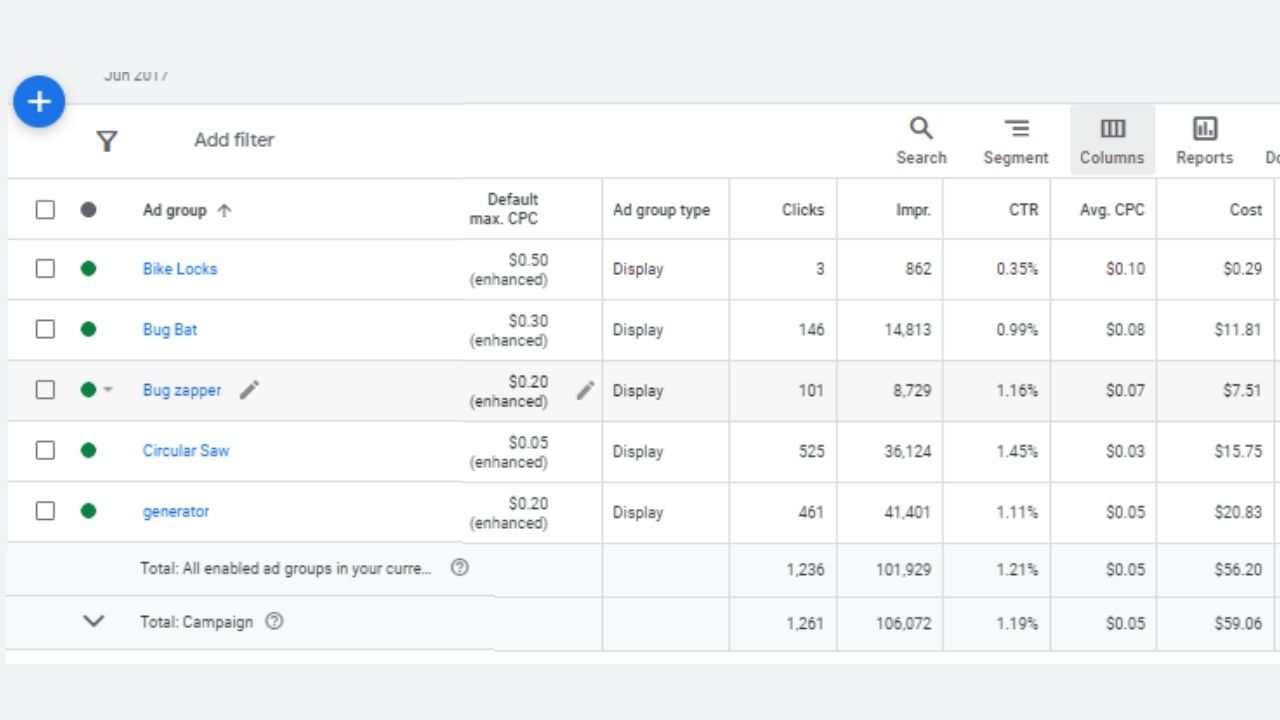1280x720 pixels.
Task: Open the Search tool
Action: click(921, 141)
